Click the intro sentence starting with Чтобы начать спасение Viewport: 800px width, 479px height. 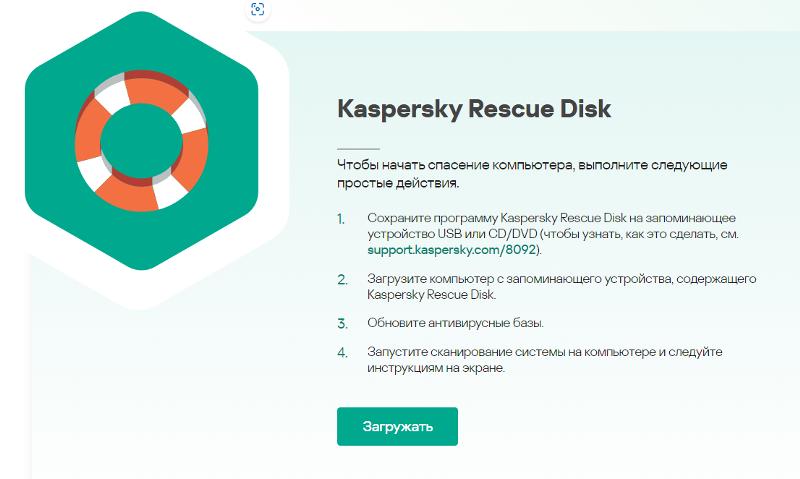pos(532,174)
